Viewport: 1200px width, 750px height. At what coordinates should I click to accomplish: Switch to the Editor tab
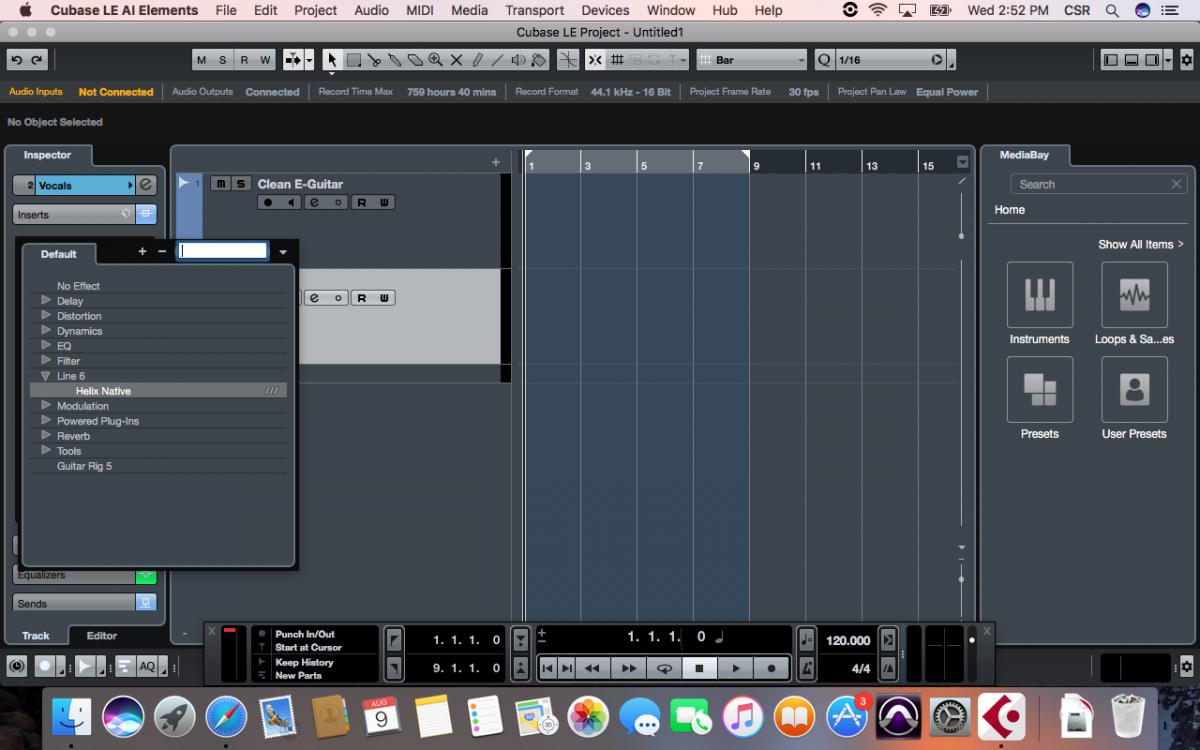click(101, 636)
